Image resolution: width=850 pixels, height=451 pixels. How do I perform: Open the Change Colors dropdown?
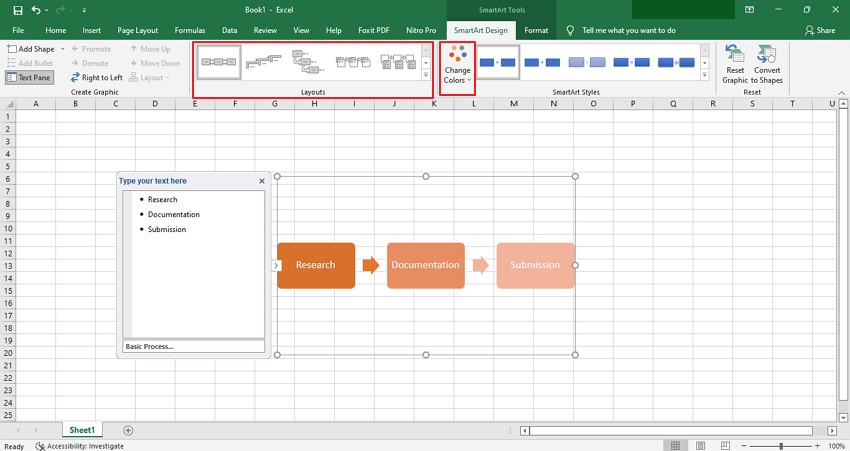[x=458, y=65]
